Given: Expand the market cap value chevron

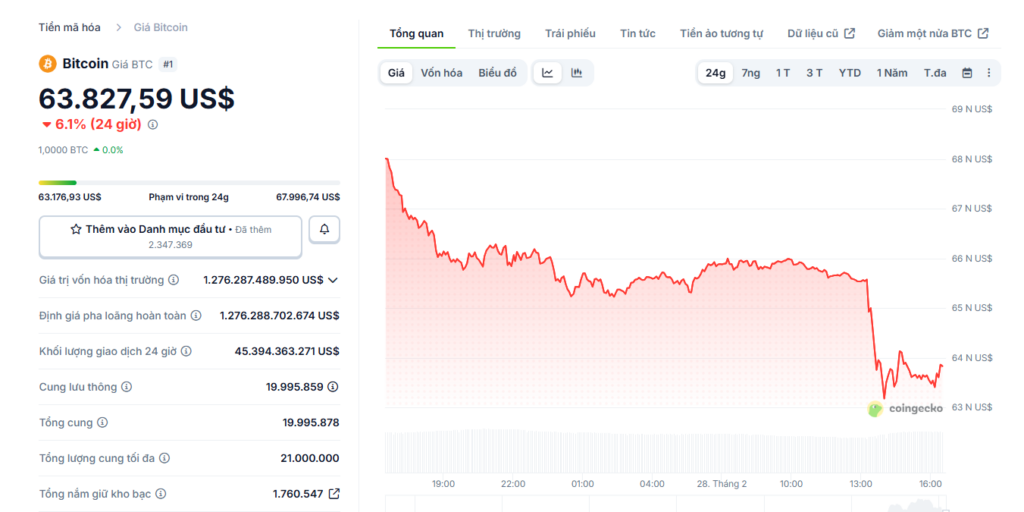Looking at the screenshot, I should (333, 280).
